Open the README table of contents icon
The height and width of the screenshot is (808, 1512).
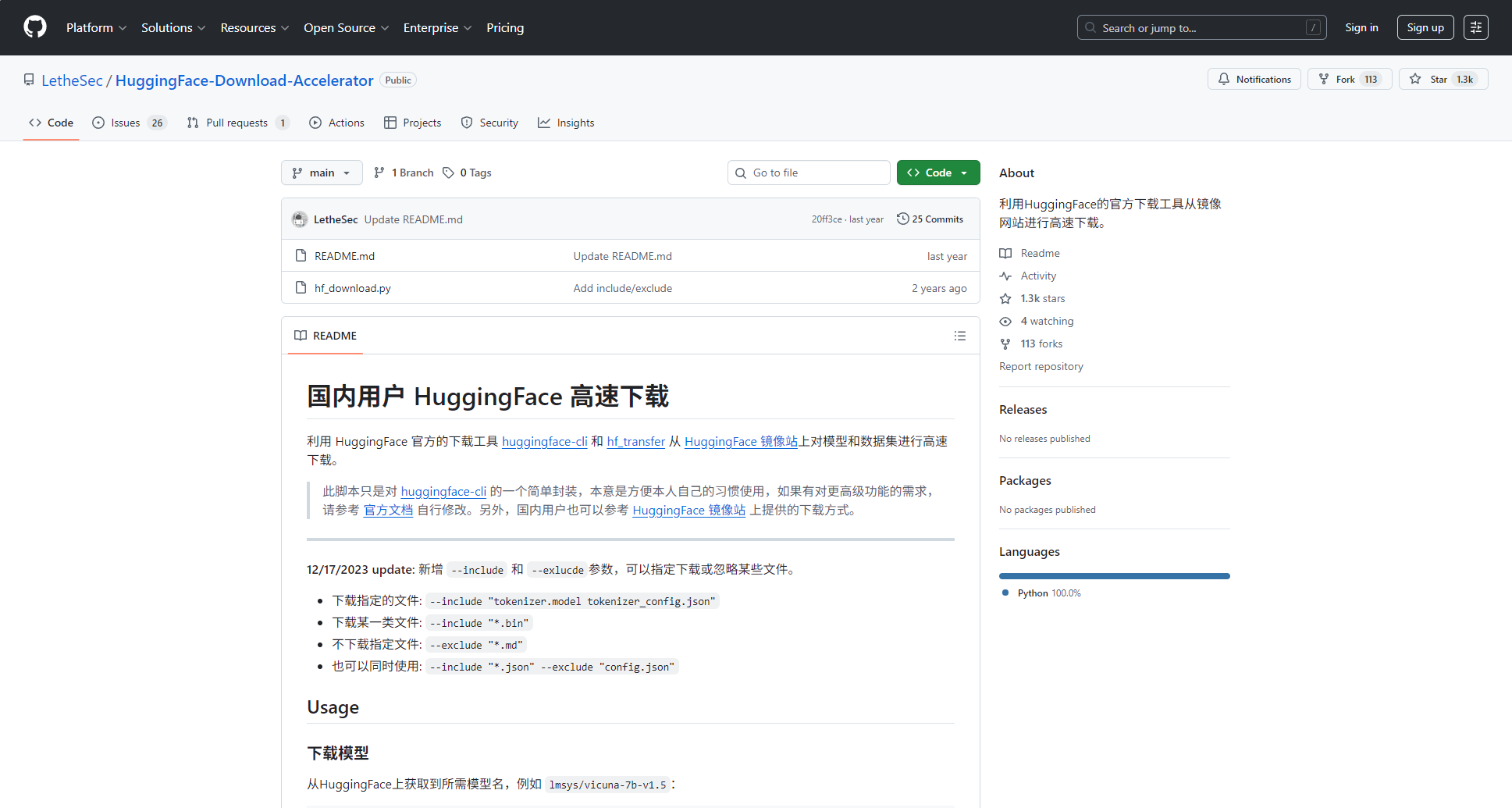tap(960, 336)
